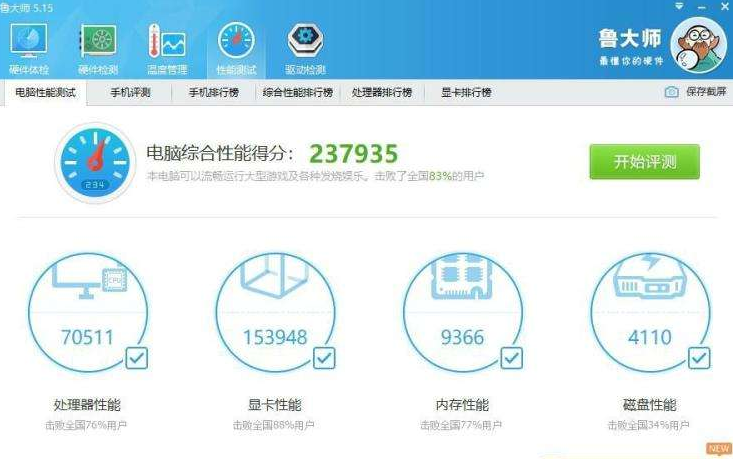Screen dimensions: 733x459
Task: Click the memory performance circle with 9366
Action: [463, 312]
